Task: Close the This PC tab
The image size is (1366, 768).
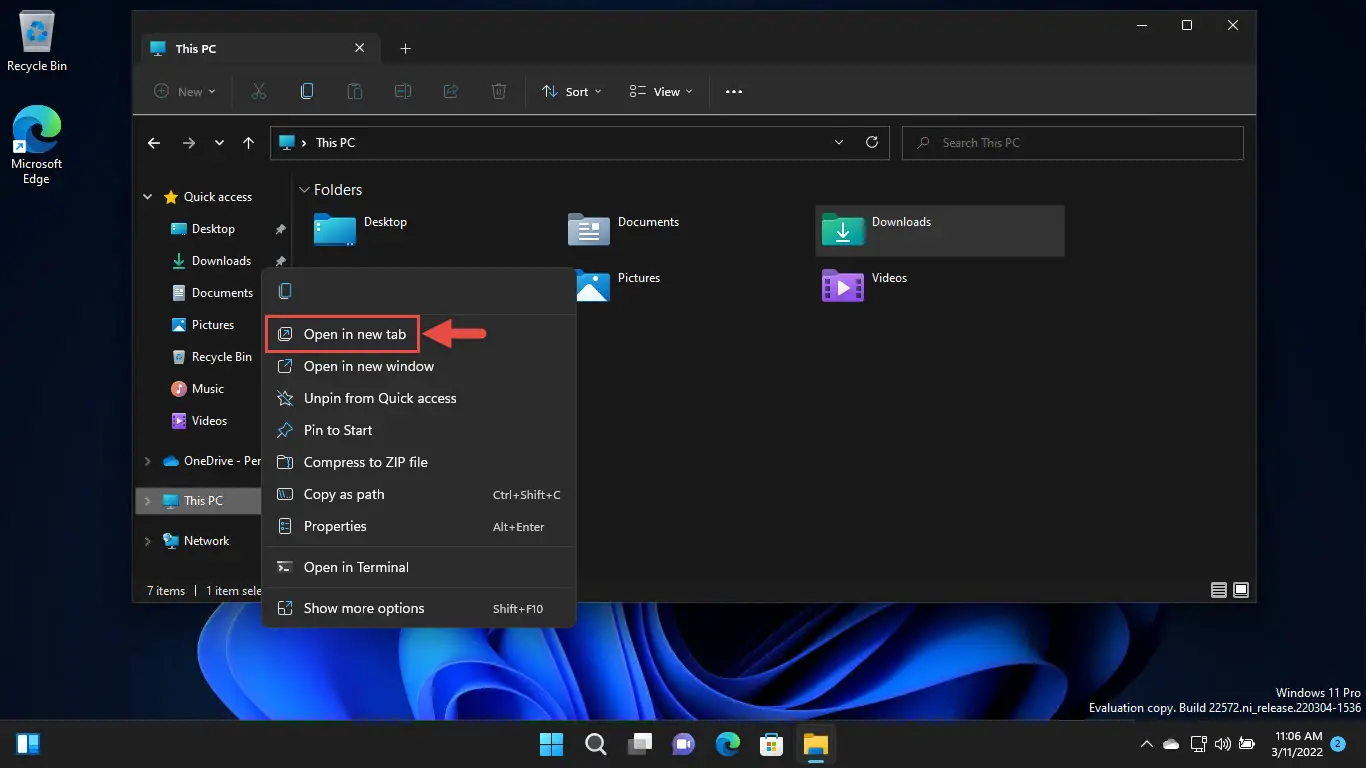Action: tap(360, 48)
